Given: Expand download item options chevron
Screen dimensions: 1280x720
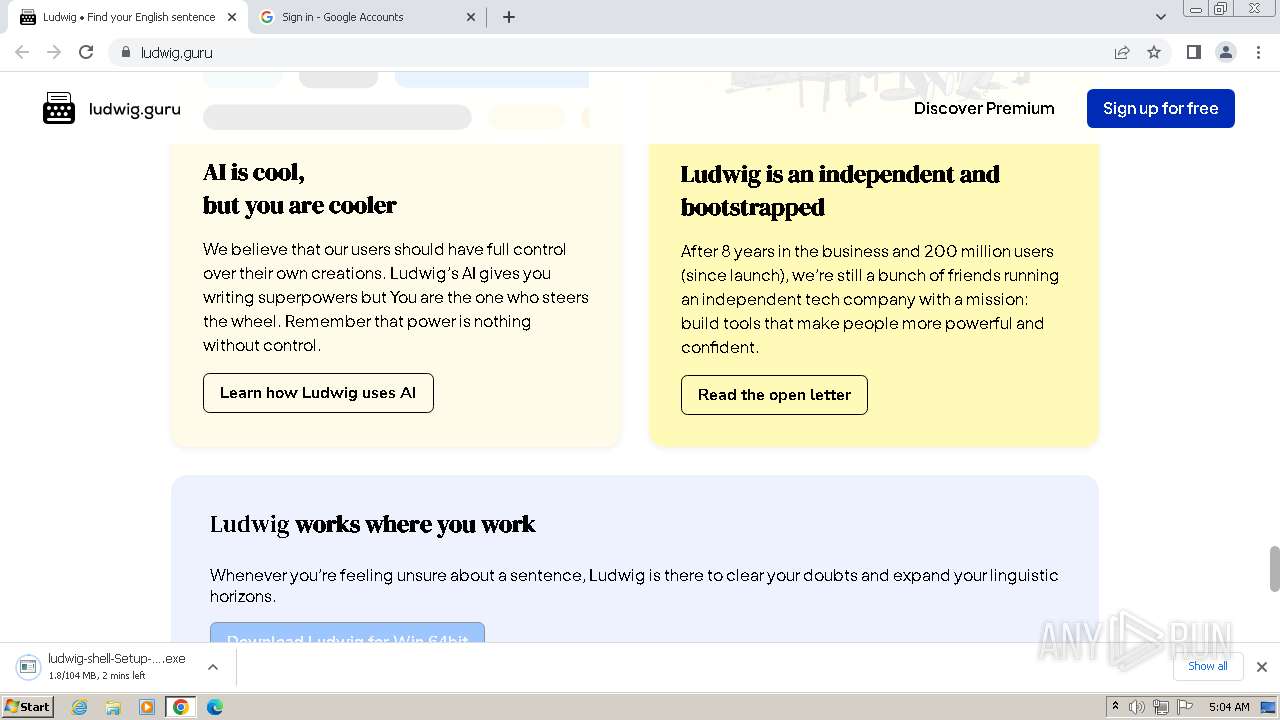Looking at the screenshot, I should click(213, 667).
